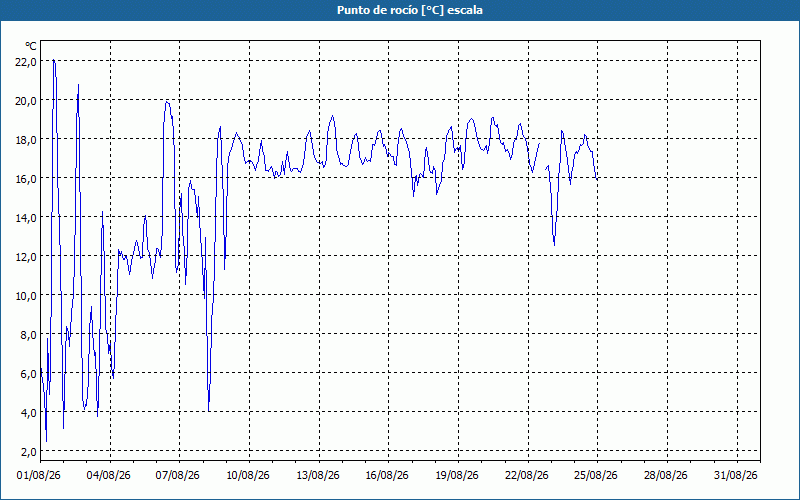Select the 4,0 y-axis label

click(x=30, y=413)
